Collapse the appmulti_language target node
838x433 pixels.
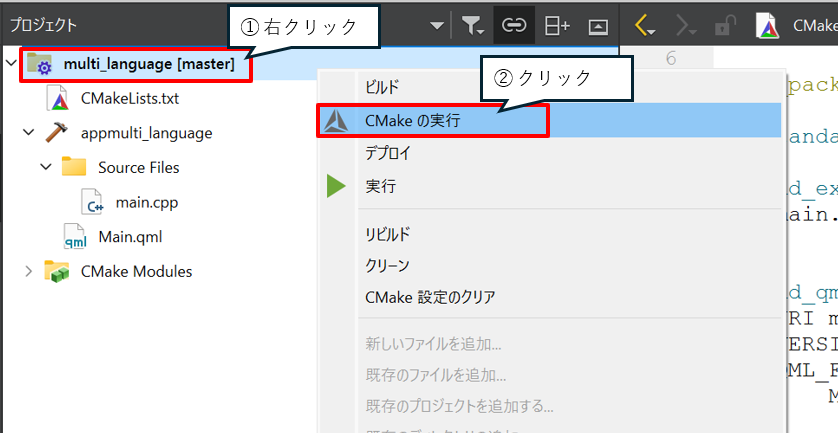[x=28, y=132]
